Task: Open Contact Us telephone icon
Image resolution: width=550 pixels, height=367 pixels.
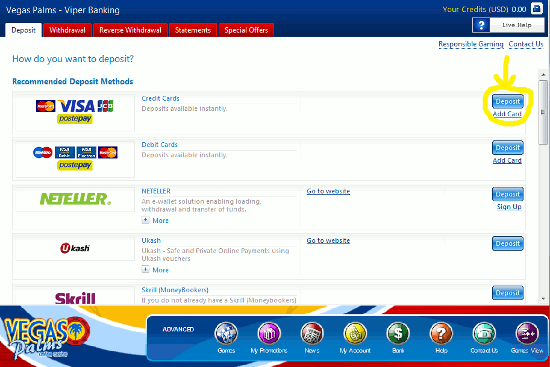Action: pos(484,333)
